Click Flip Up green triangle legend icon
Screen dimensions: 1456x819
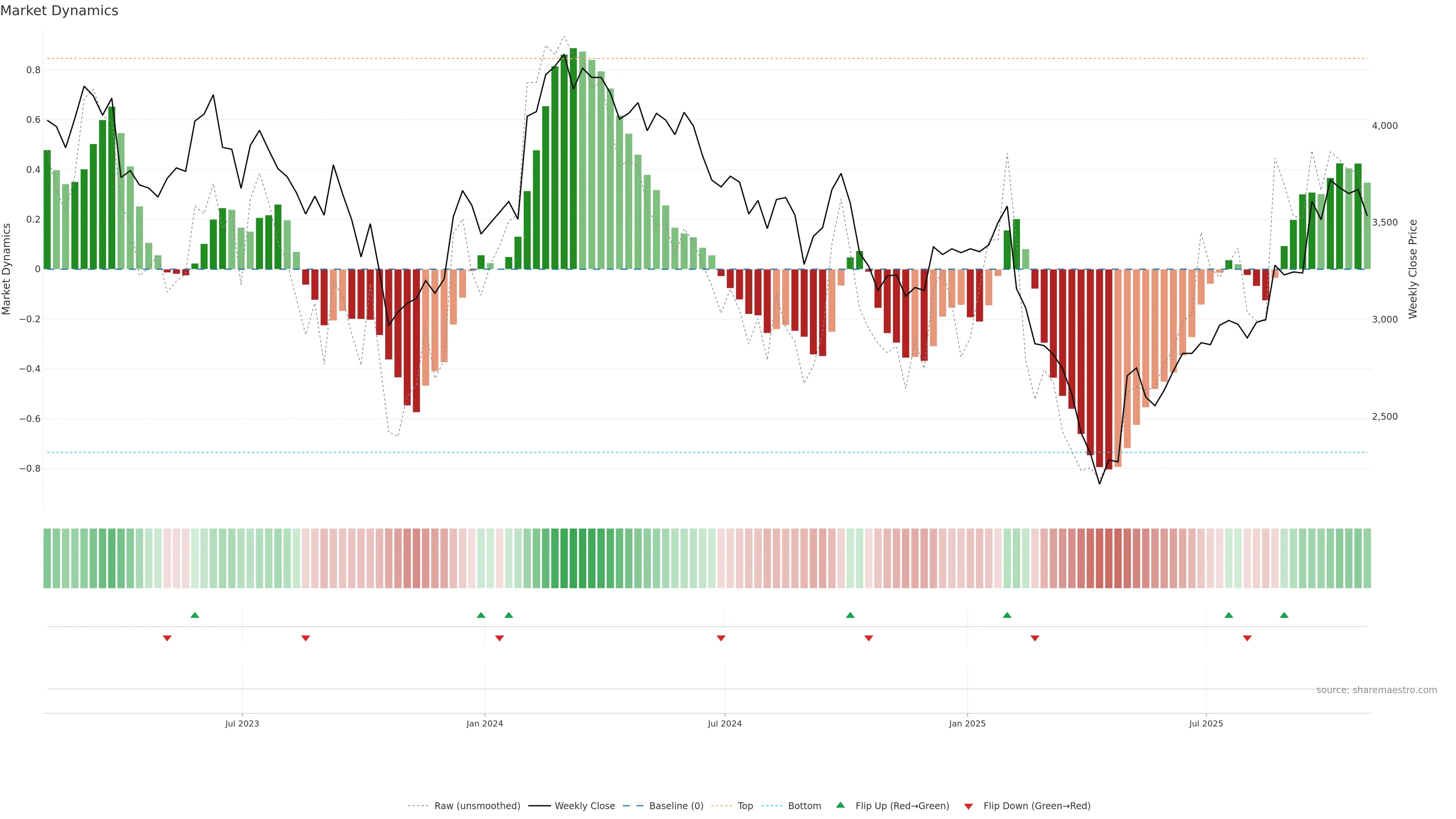(x=841, y=805)
